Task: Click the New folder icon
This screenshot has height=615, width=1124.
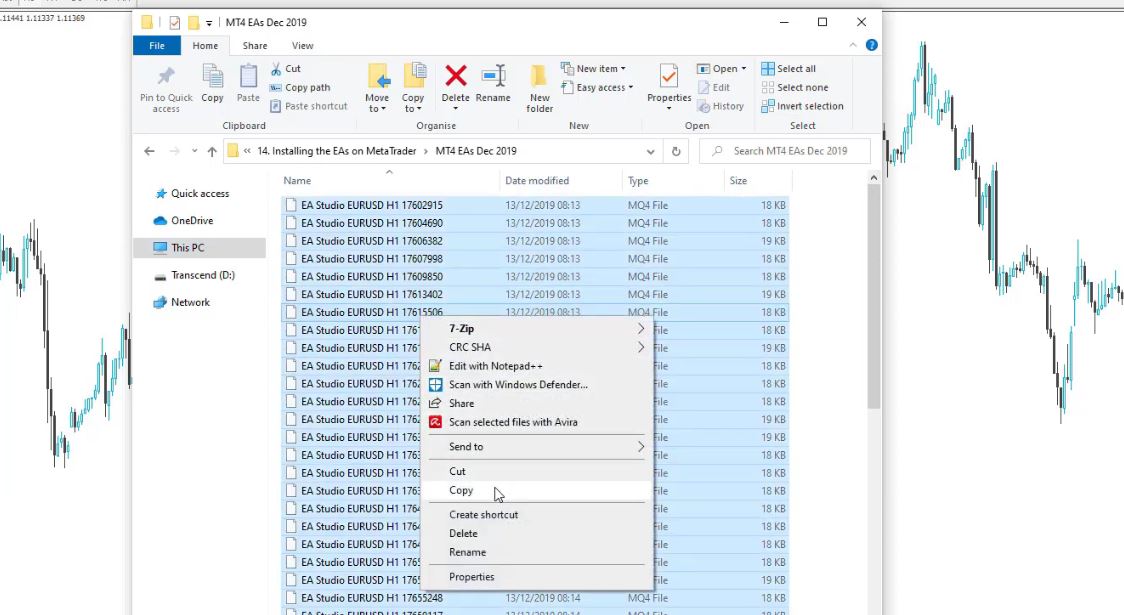Action: coord(539,78)
